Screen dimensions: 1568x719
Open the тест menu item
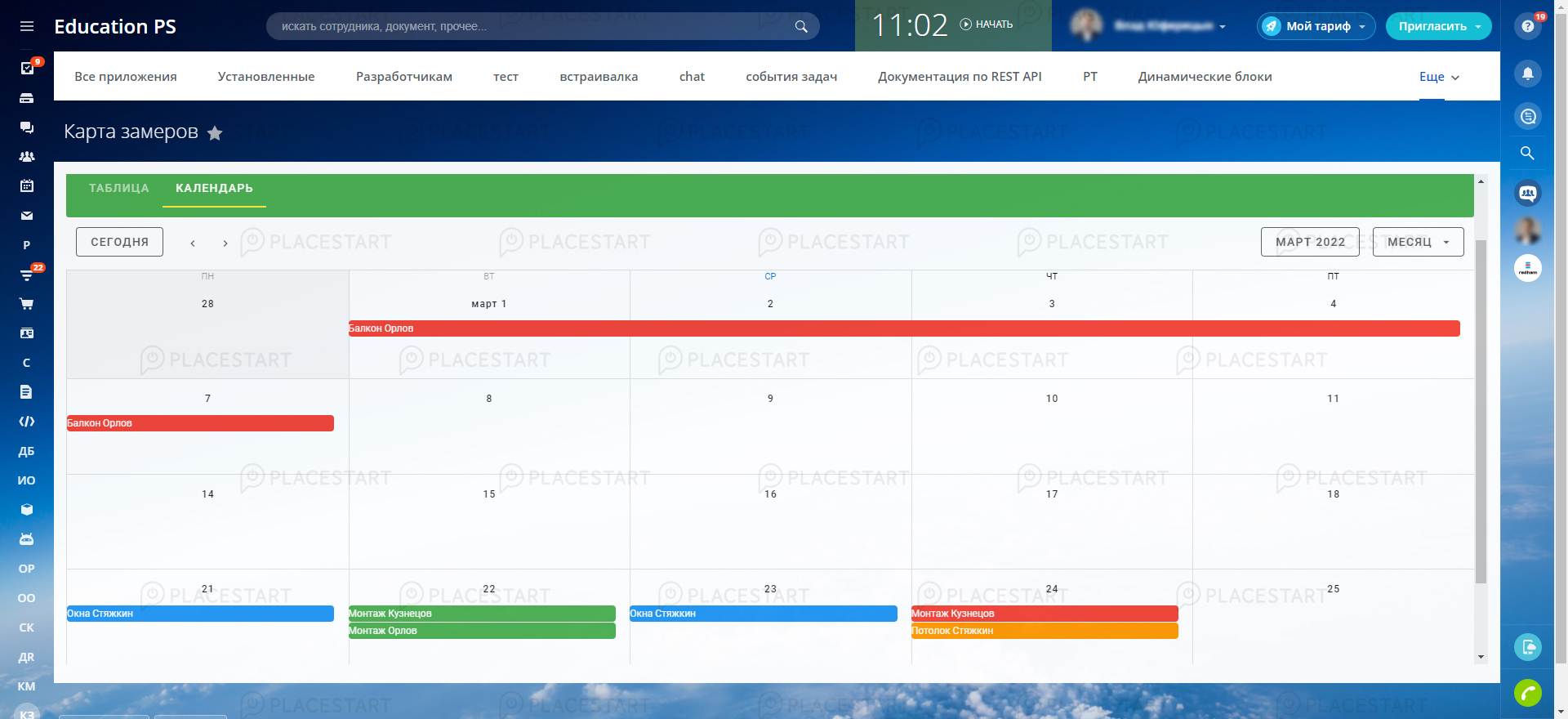pos(506,77)
